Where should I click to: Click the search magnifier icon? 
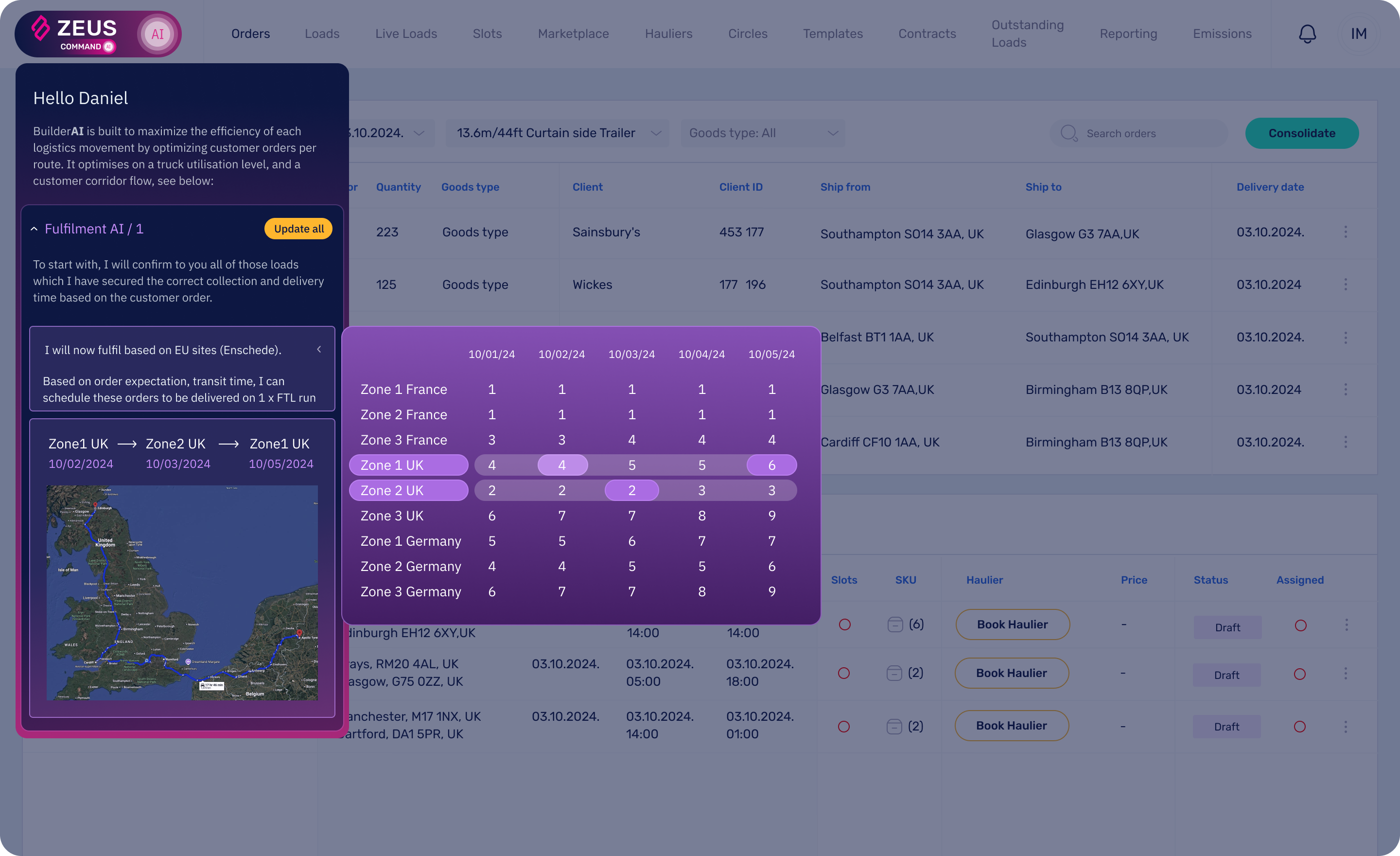[1069, 133]
